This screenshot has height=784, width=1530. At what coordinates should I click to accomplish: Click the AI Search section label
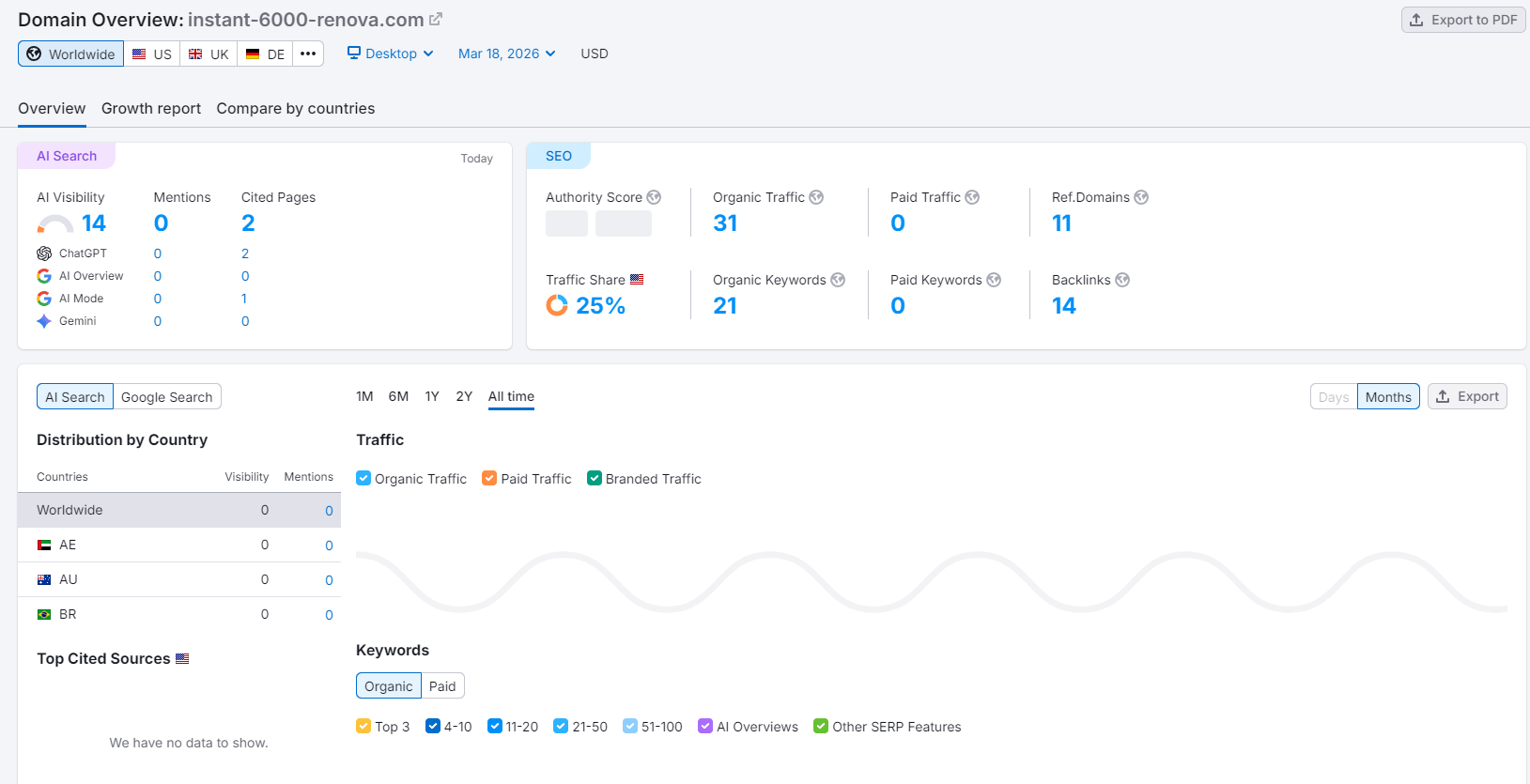click(x=67, y=156)
